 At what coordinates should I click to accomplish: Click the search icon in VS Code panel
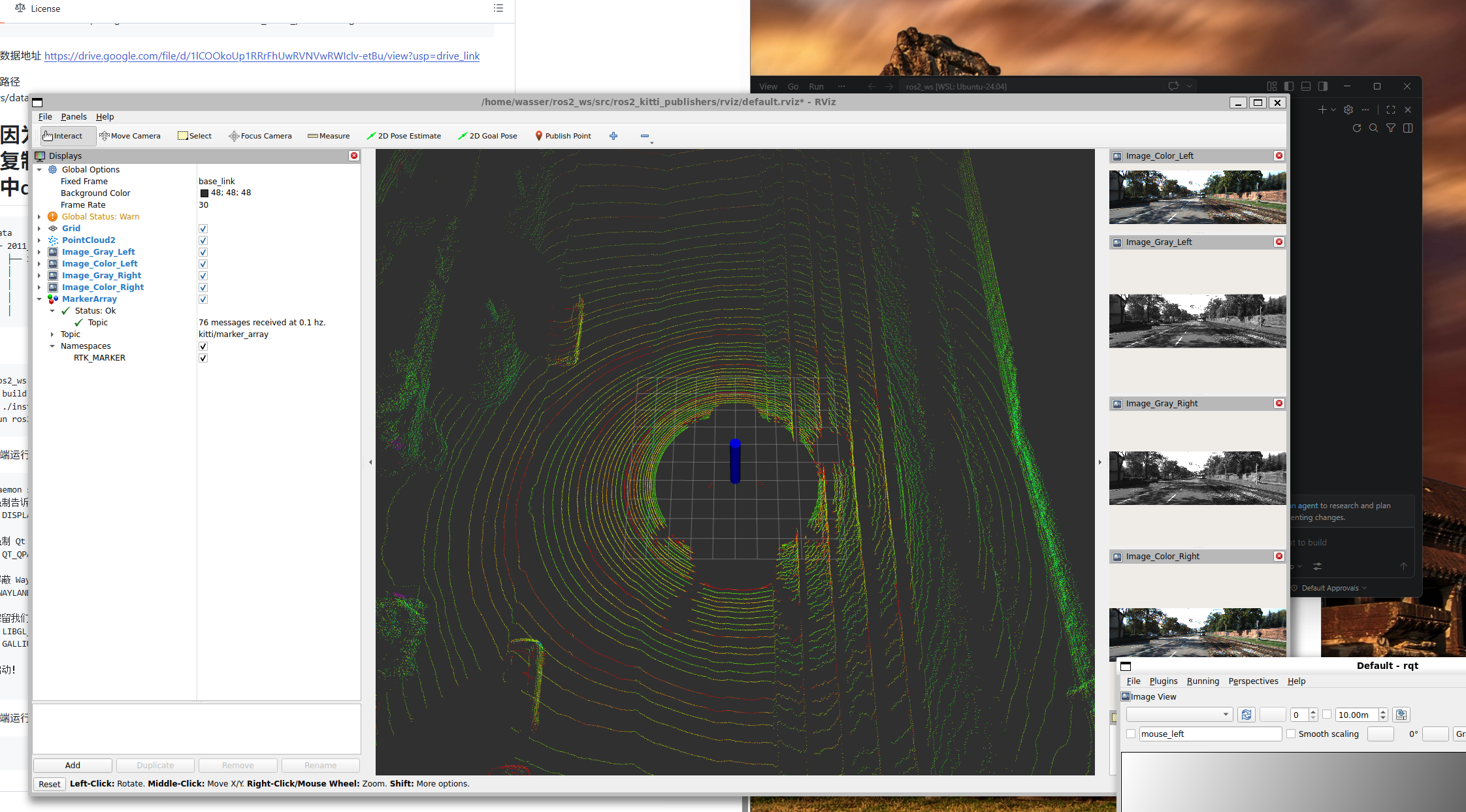[x=1374, y=128]
